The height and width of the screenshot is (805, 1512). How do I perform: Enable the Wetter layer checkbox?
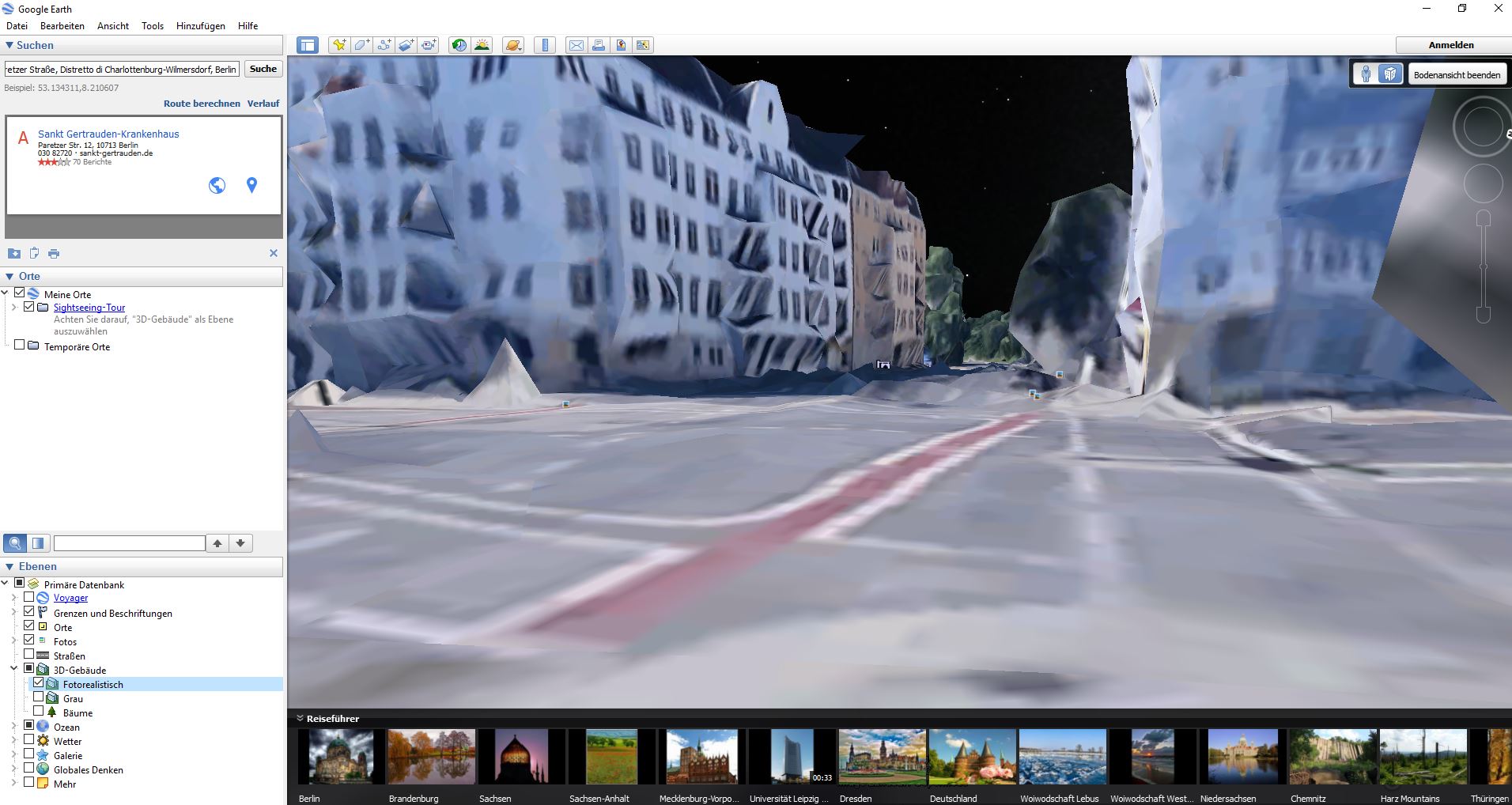[29, 739]
